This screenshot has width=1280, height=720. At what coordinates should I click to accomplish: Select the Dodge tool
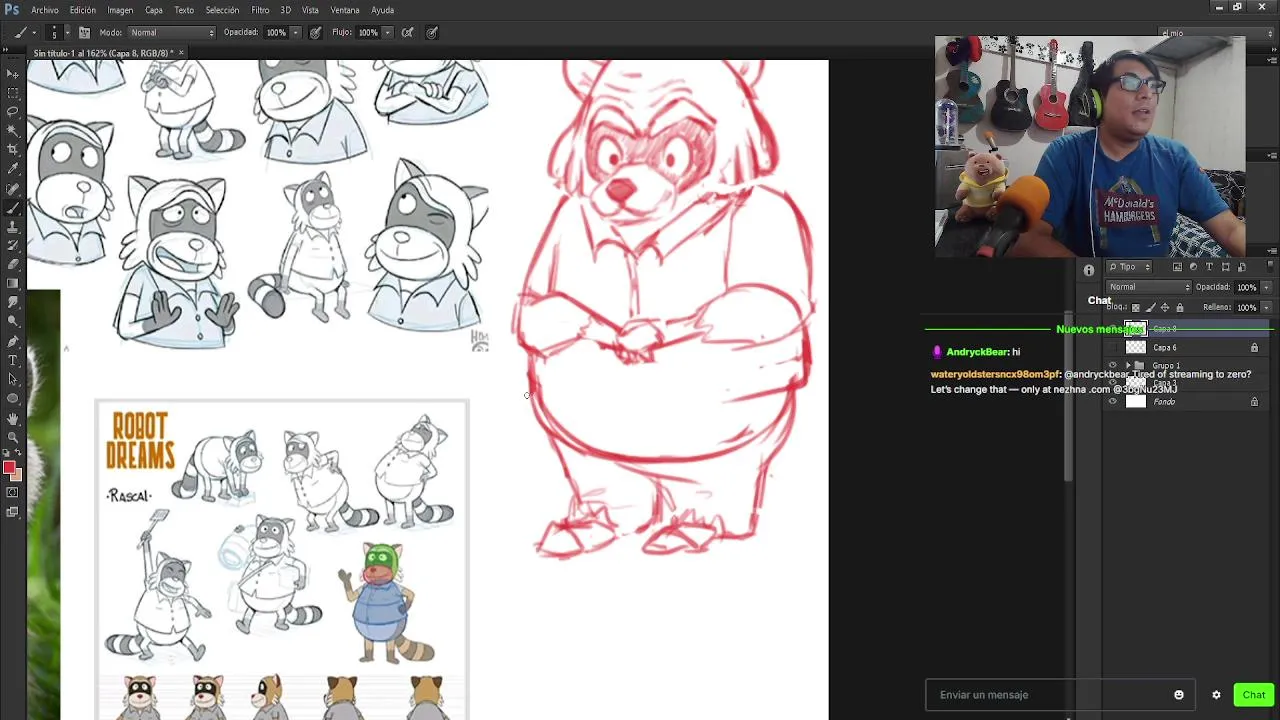point(12,321)
